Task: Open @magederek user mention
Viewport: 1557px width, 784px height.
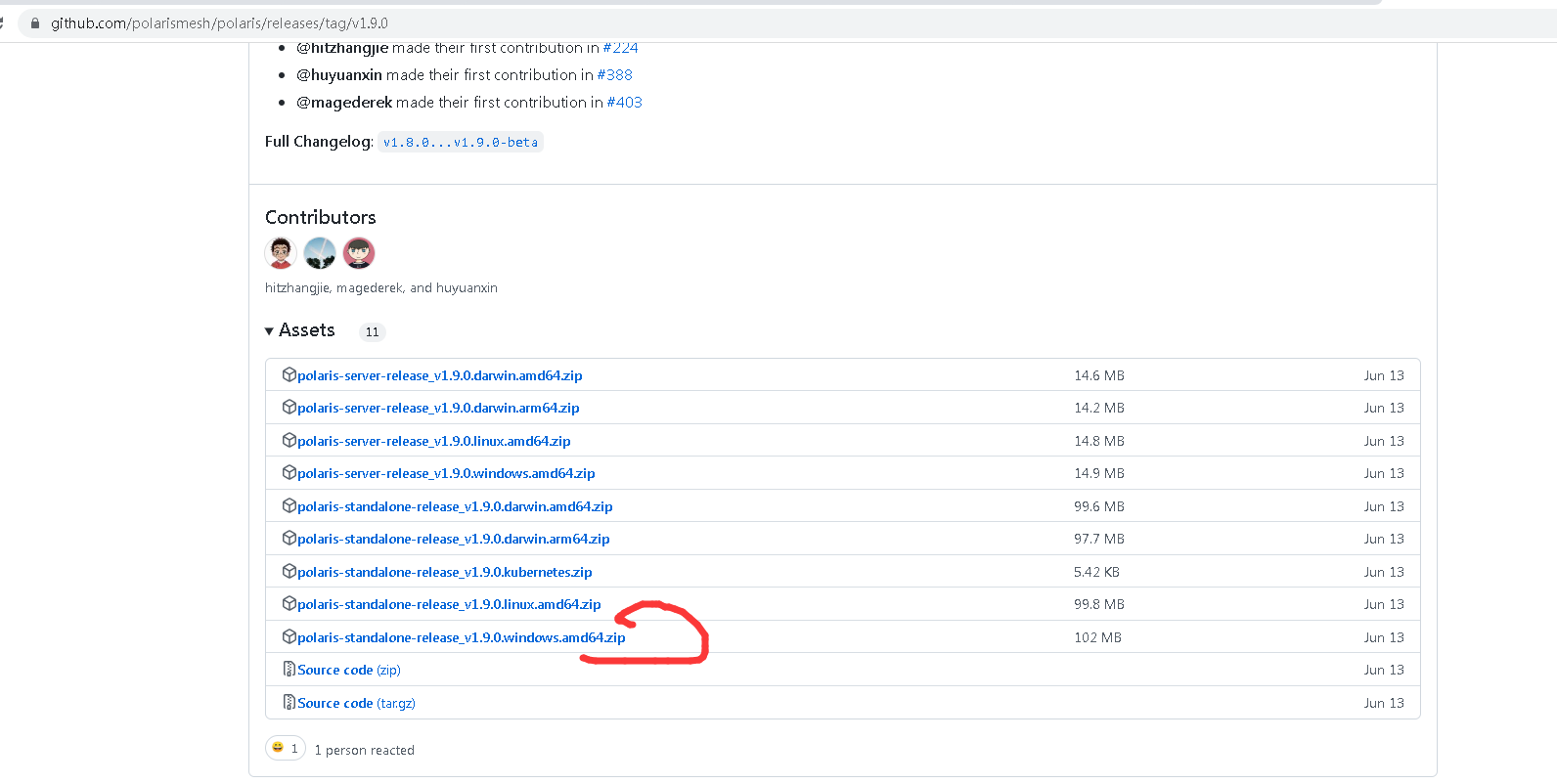Action: [x=344, y=102]
